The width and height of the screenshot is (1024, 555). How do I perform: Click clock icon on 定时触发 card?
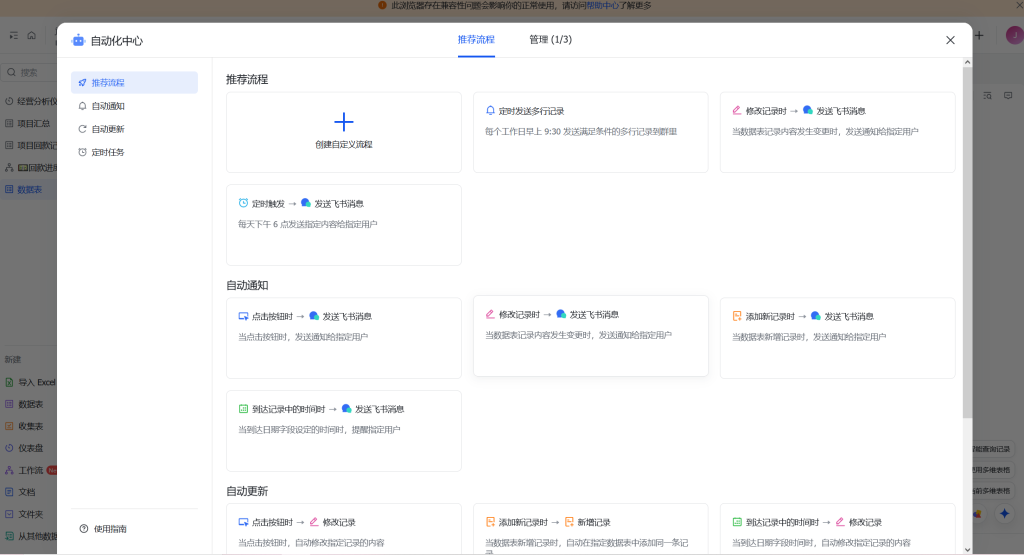(243, 203)
